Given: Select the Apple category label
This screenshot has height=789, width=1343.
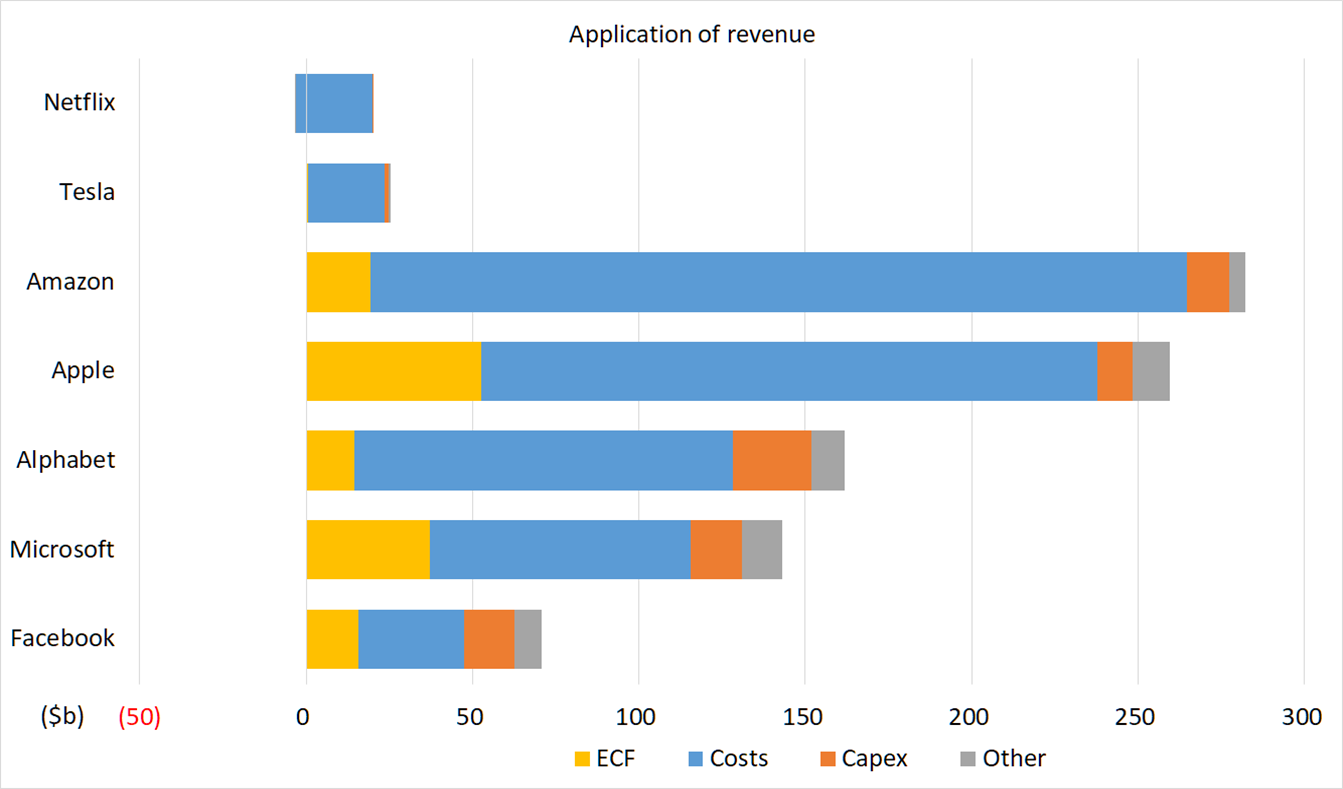Looking at the screenshot, I should tap(83, 371).
